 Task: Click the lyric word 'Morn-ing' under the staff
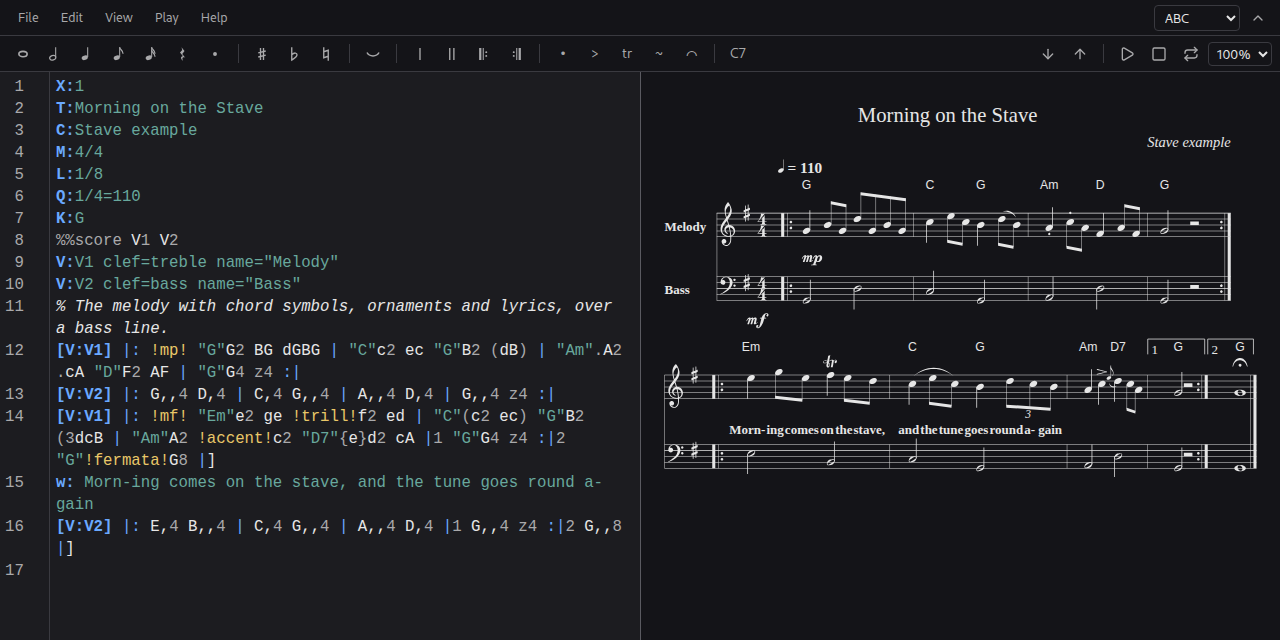[x=756, y=430]
